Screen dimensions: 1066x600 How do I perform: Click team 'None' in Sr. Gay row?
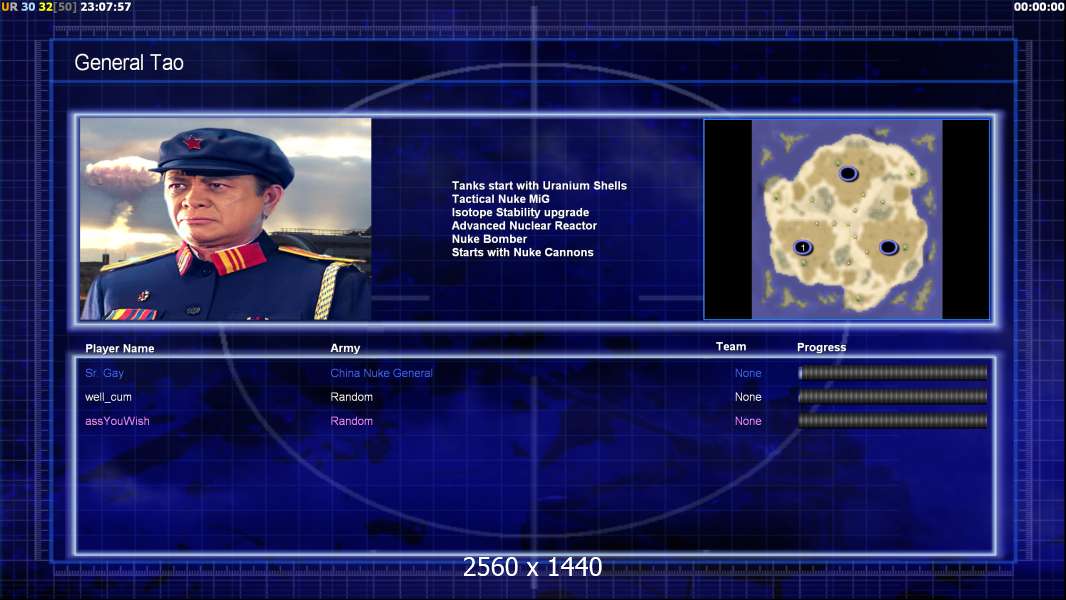coord(748,373)
